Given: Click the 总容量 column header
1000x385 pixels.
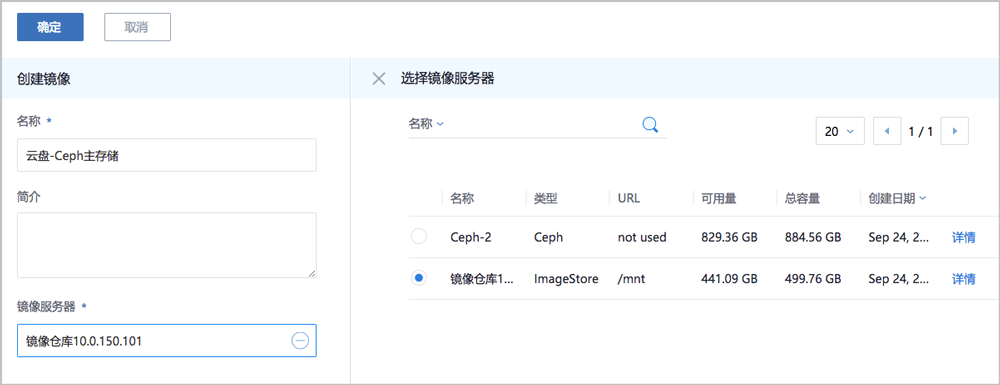Looking at the screenshot, I should [x=802, y=198].
